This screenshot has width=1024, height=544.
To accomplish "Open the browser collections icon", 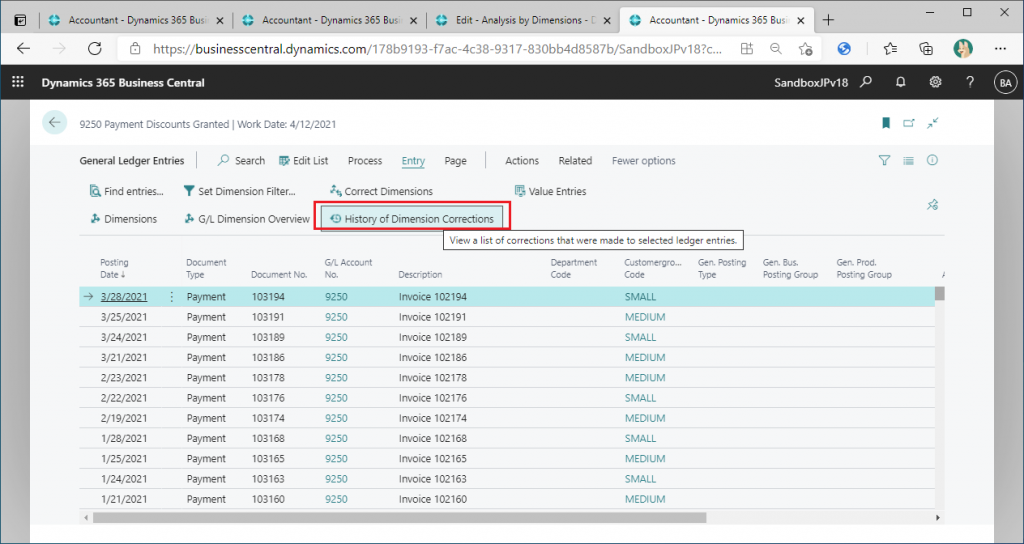I will coord(925,48).
